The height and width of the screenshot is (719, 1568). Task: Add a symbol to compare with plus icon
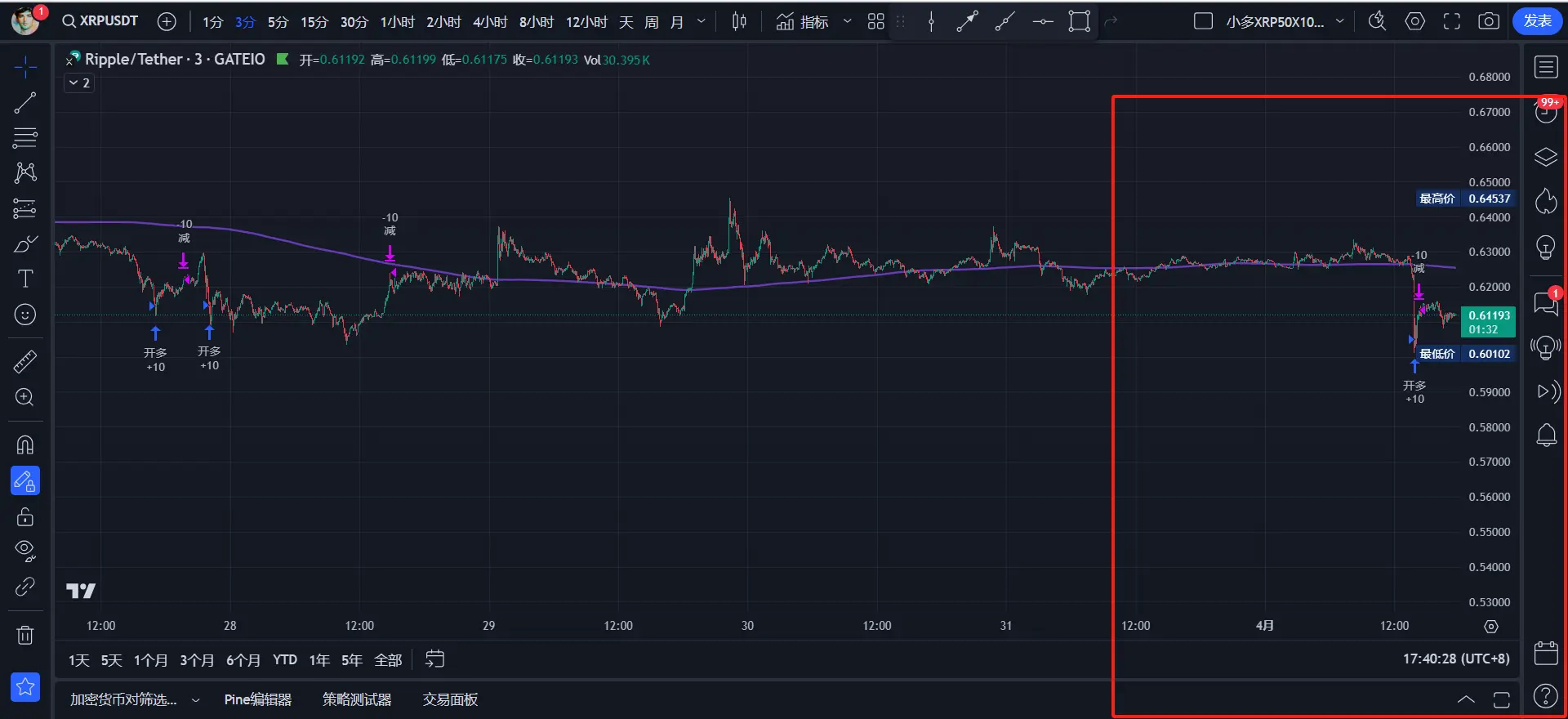tap(167, 22)
